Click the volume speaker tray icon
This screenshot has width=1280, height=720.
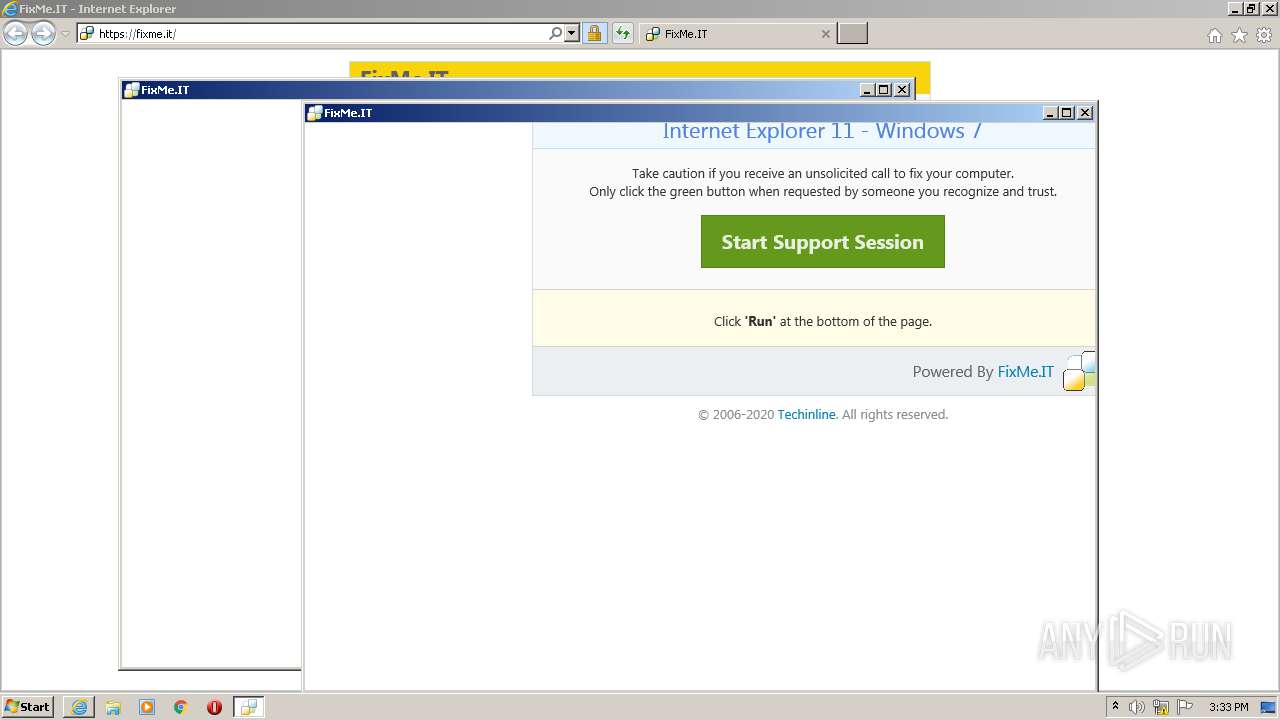pos(1137,707)
